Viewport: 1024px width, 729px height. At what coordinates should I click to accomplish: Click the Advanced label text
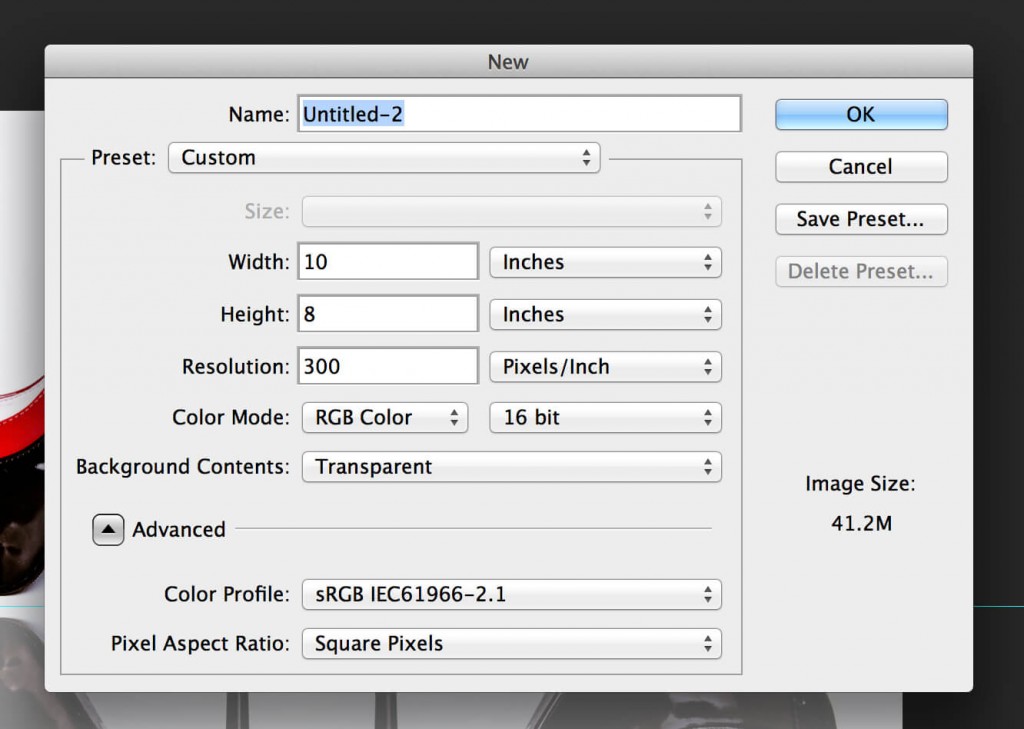tap(179, 529)
